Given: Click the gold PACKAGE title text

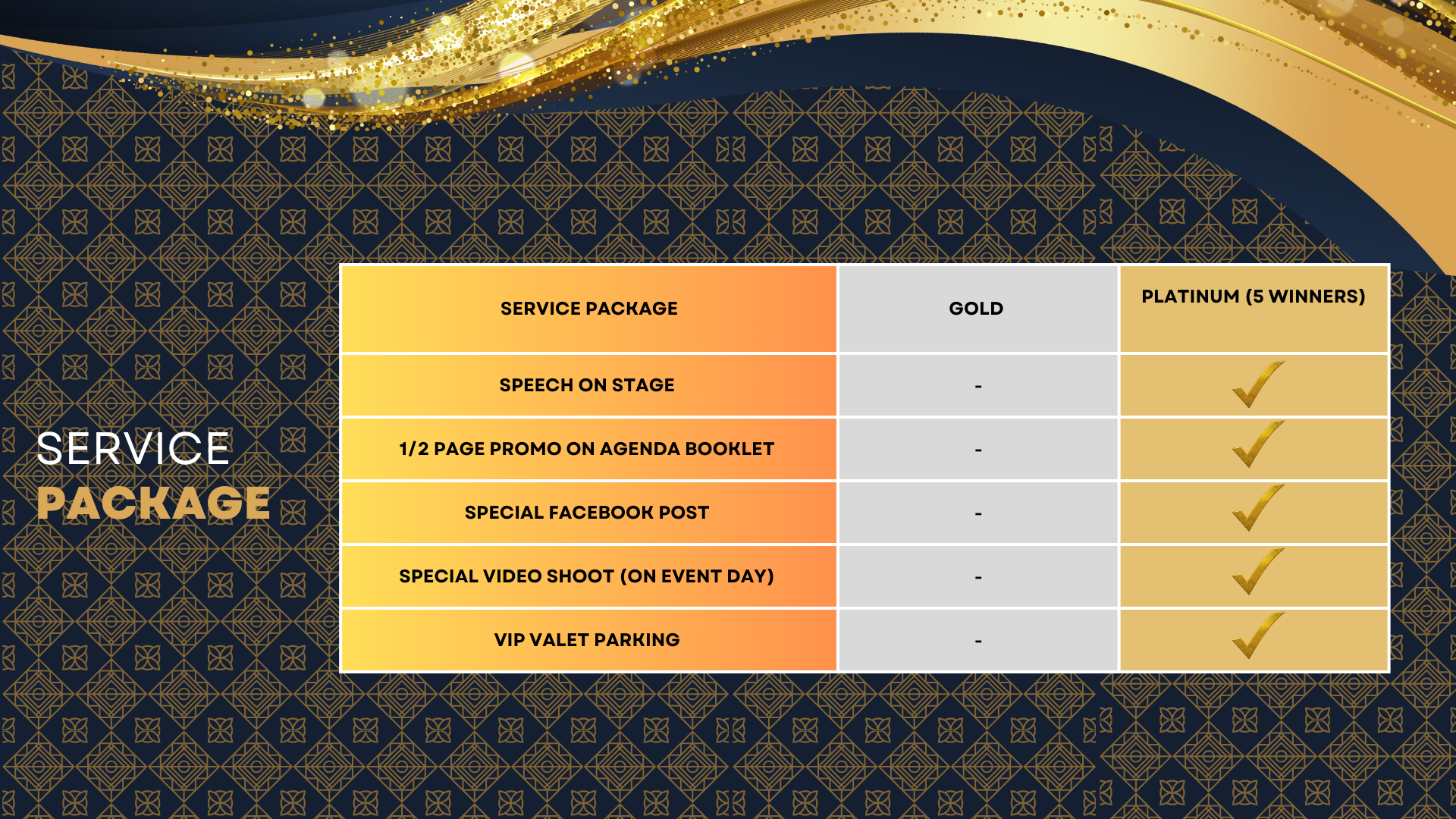Looking at the screenshot, I should click(153, 503).
